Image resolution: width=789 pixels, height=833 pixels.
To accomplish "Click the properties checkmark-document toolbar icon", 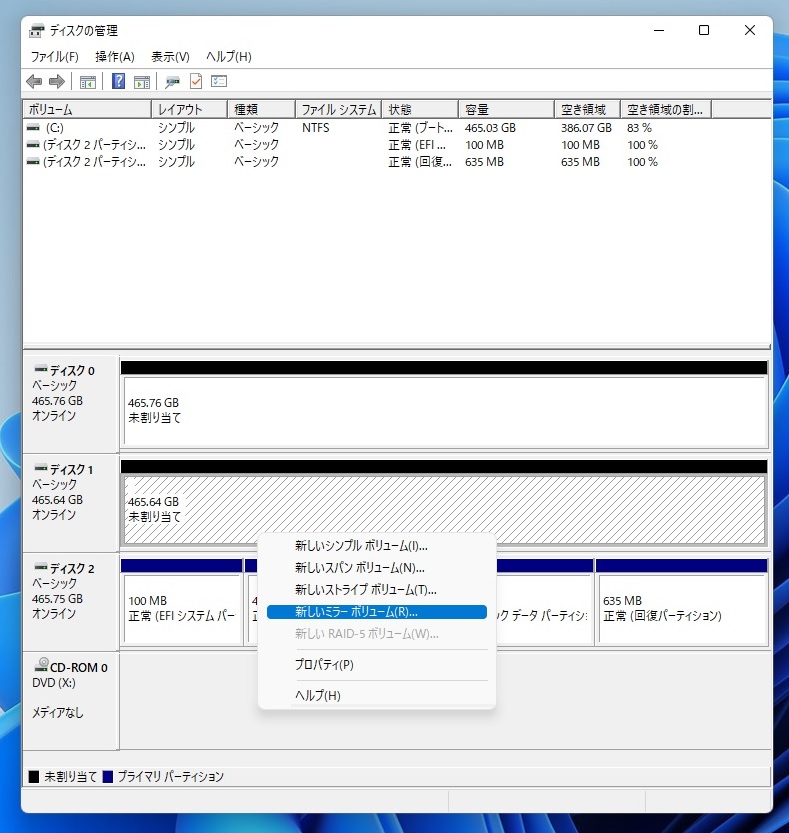I will 196,81.
